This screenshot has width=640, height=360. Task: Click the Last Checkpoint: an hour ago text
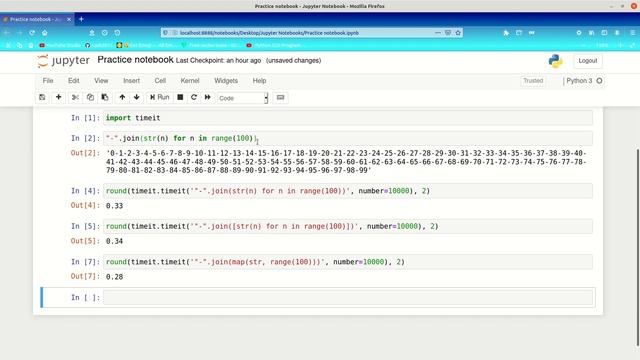pyautogui.click(x=218, y=61)
